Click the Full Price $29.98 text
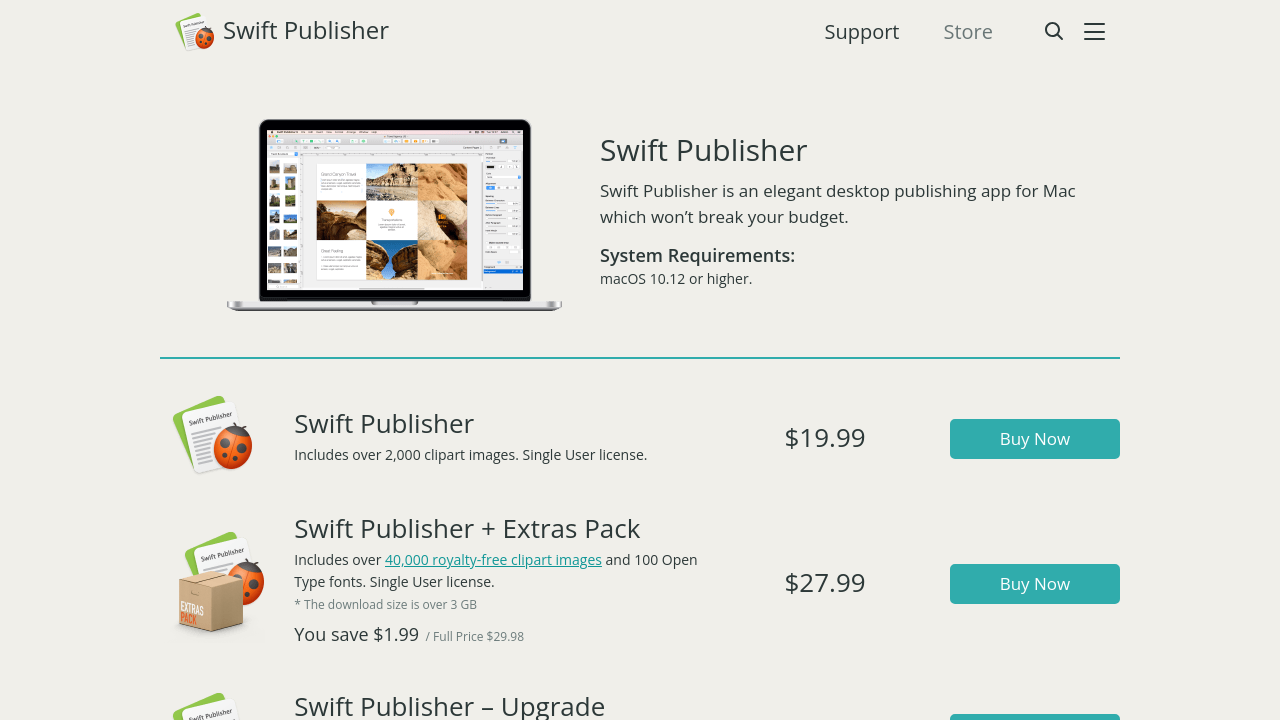This screenshot has width=1280, height=720. [477, 635]
